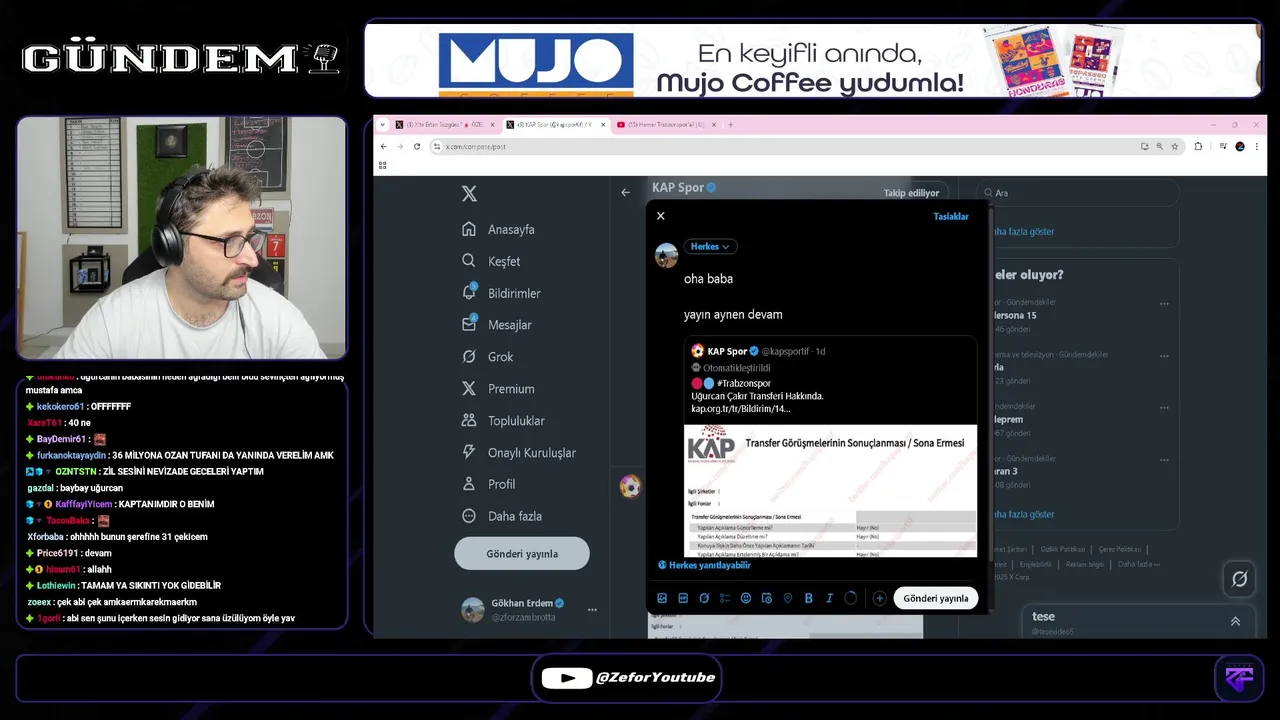This screenshot has height=720, width=1280.
Task: Click the Takip ediliyor button
Action: [911, 193]
